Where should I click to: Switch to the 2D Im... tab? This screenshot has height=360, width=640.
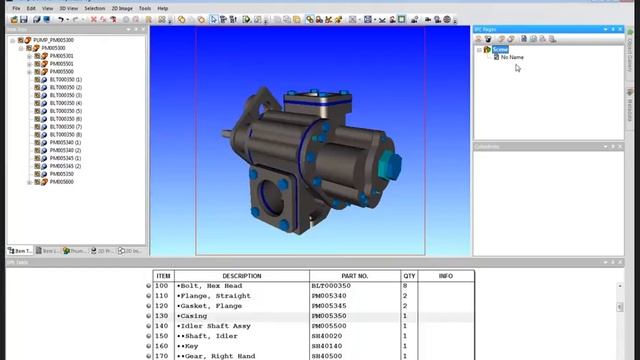130,251
